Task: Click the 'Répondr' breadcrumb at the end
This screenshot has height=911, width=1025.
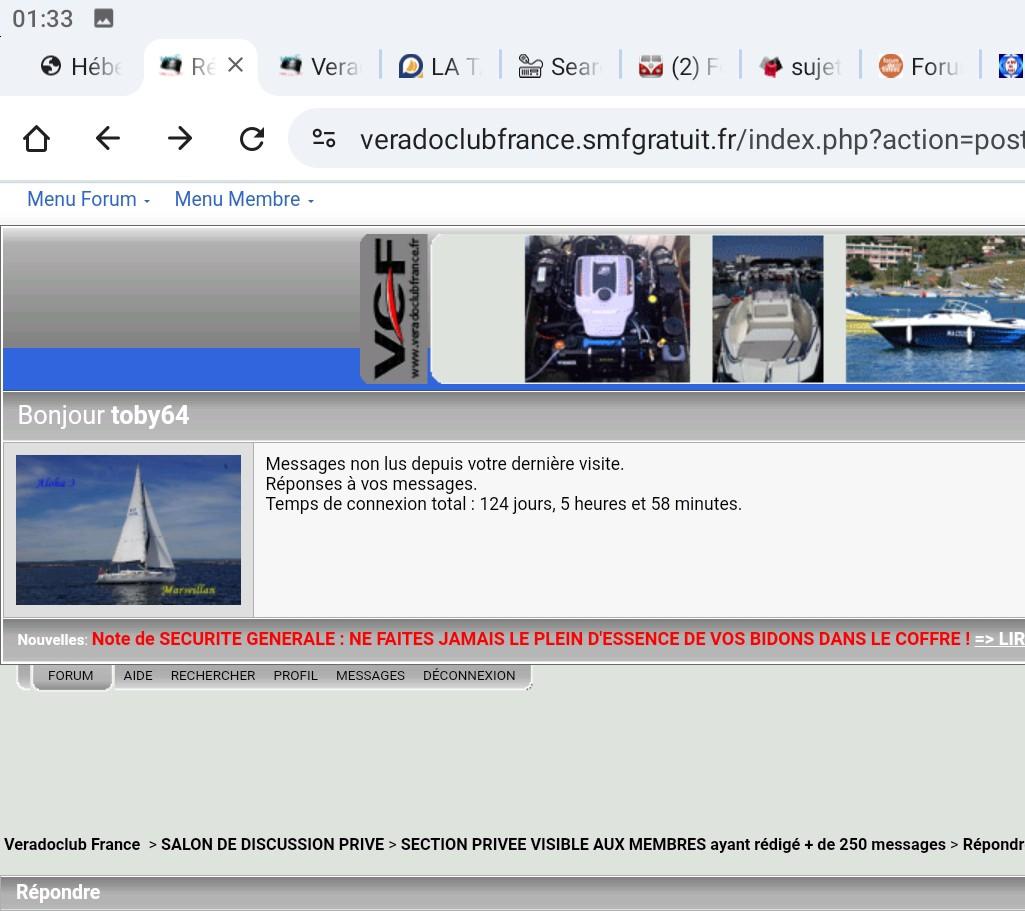Action: (x=994, y=844)
